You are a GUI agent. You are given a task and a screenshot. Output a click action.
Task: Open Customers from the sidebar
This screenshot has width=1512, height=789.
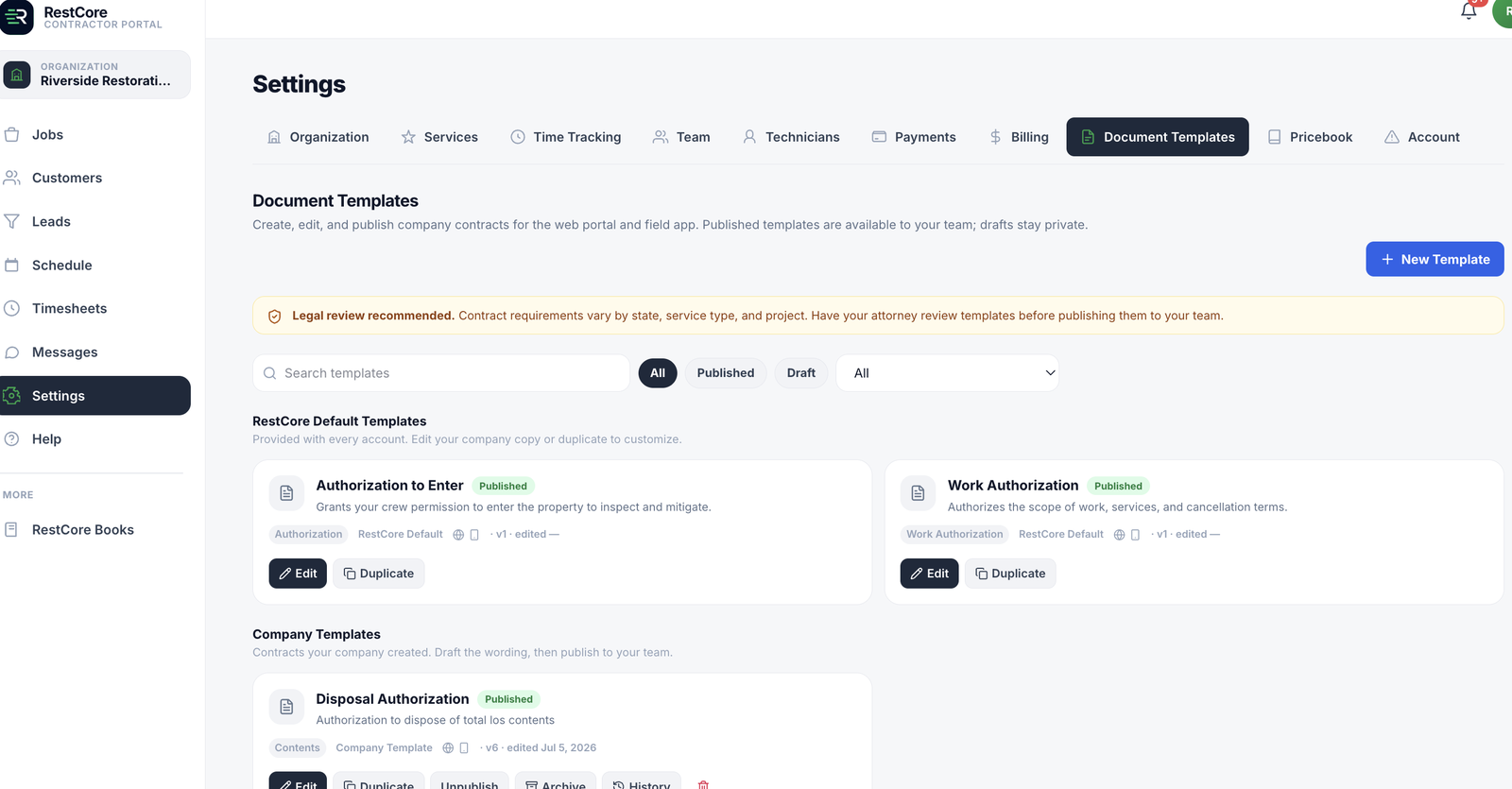tap(95, 178)
